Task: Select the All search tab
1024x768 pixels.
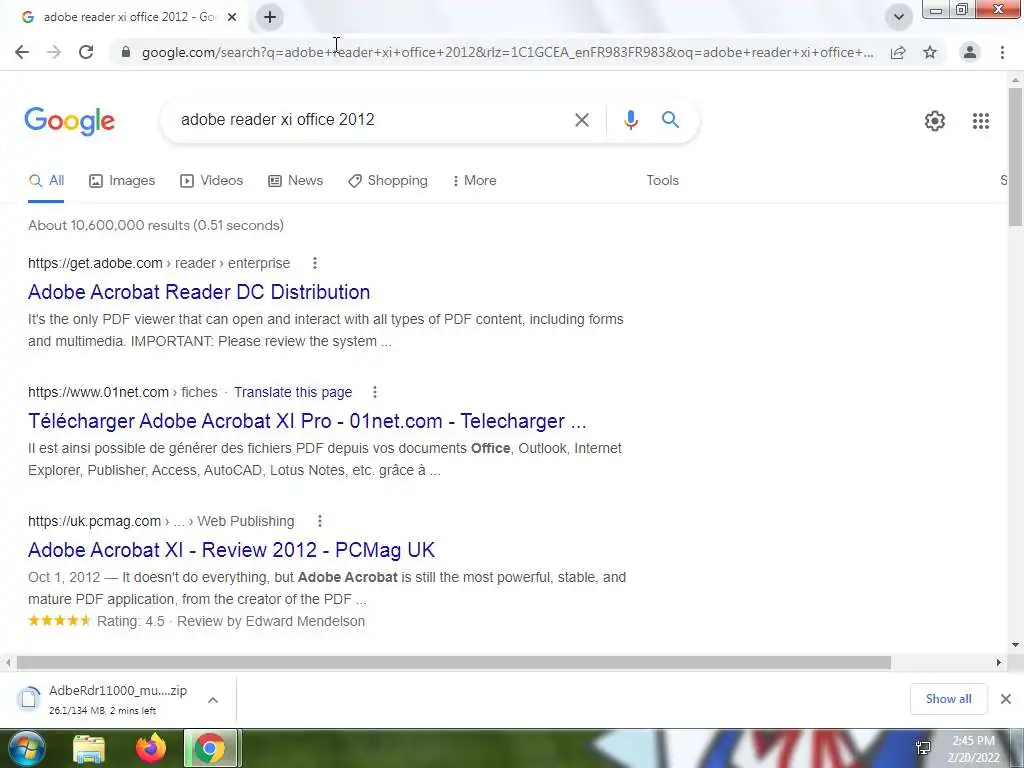Action: coord(46,181)
